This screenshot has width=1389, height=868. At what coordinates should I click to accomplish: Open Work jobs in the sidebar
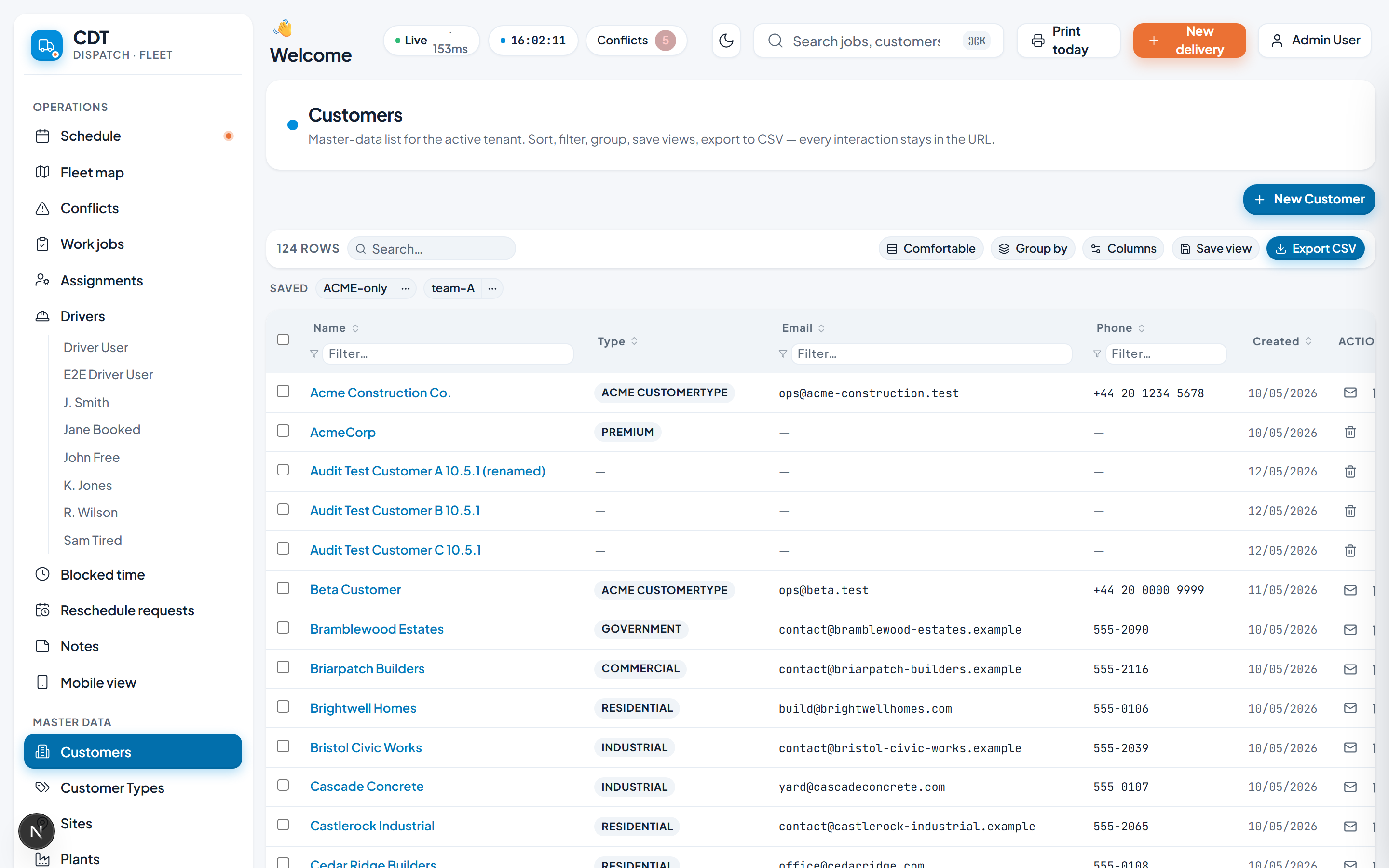coord(133,244)
